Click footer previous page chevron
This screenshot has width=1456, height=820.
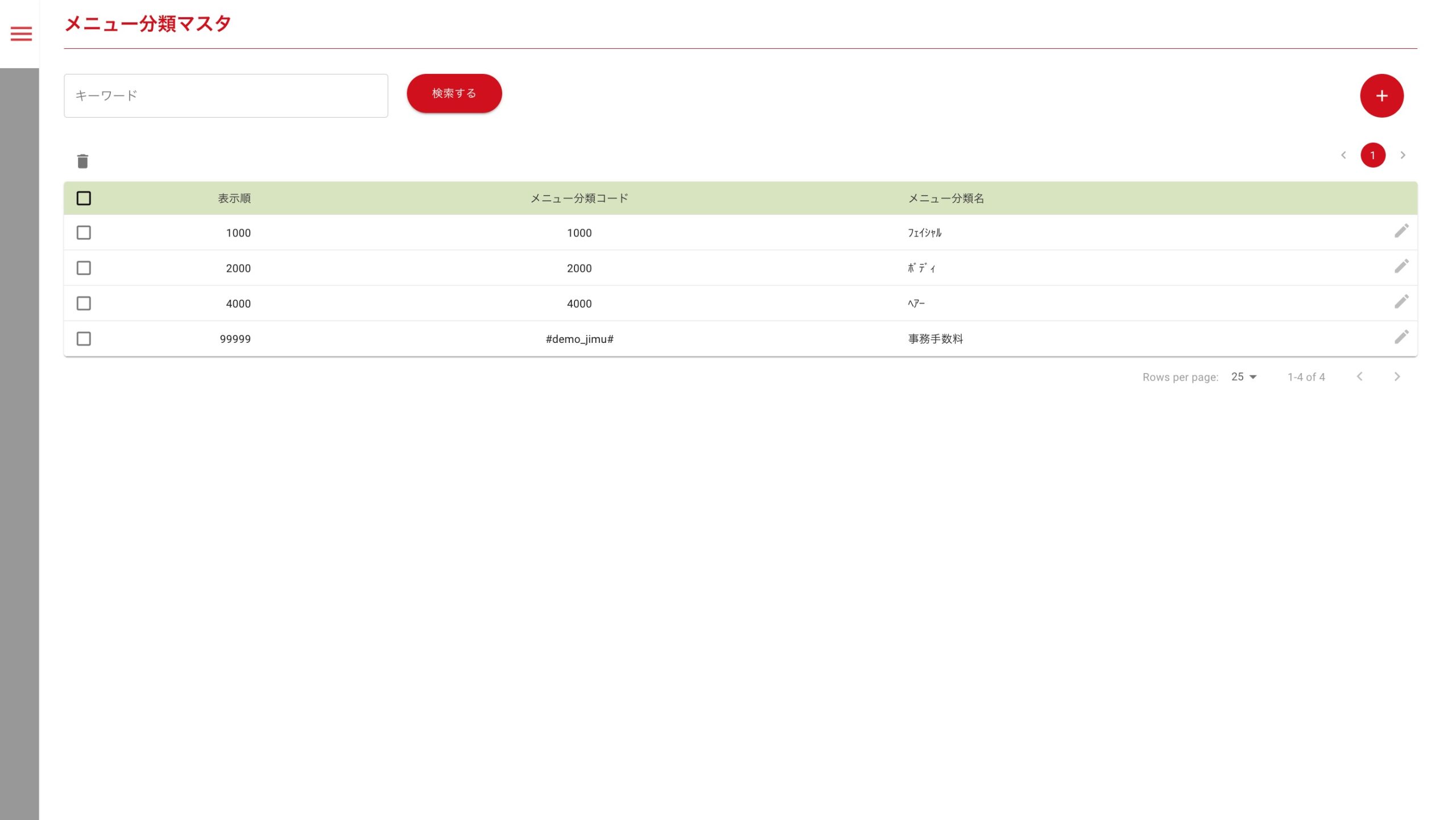point(1359,377)
